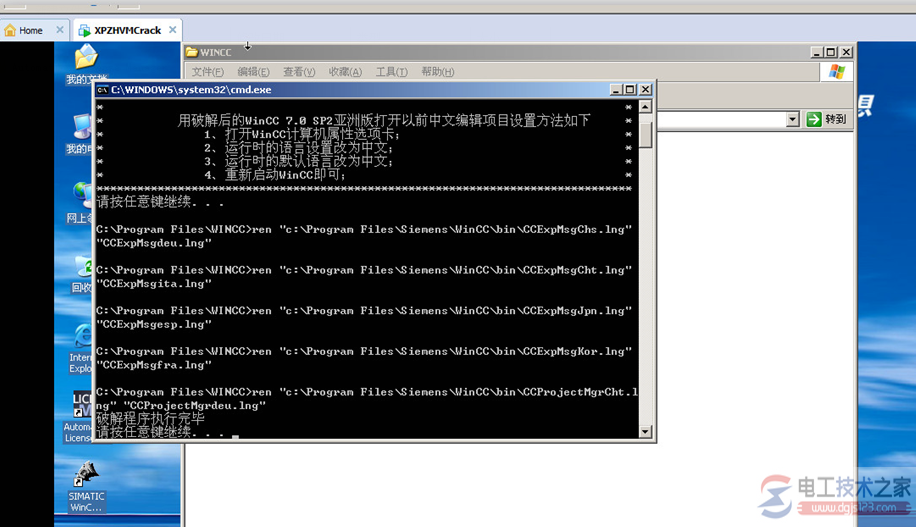Open 工具(T) menu in WINCC window
This screenshot has height=527, width=916.
point(391,71)
